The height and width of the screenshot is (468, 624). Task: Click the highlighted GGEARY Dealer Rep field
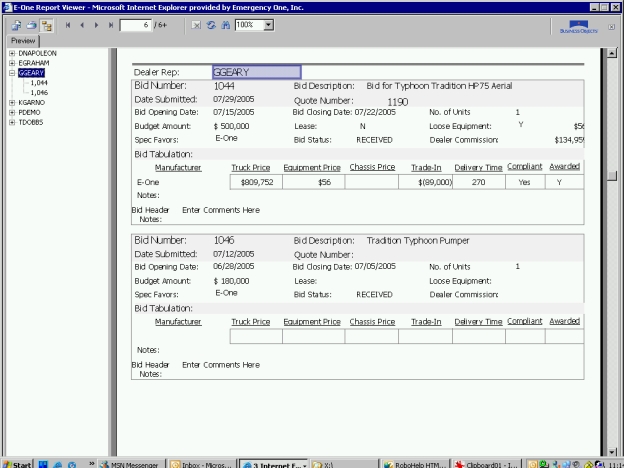click(257, 72)
